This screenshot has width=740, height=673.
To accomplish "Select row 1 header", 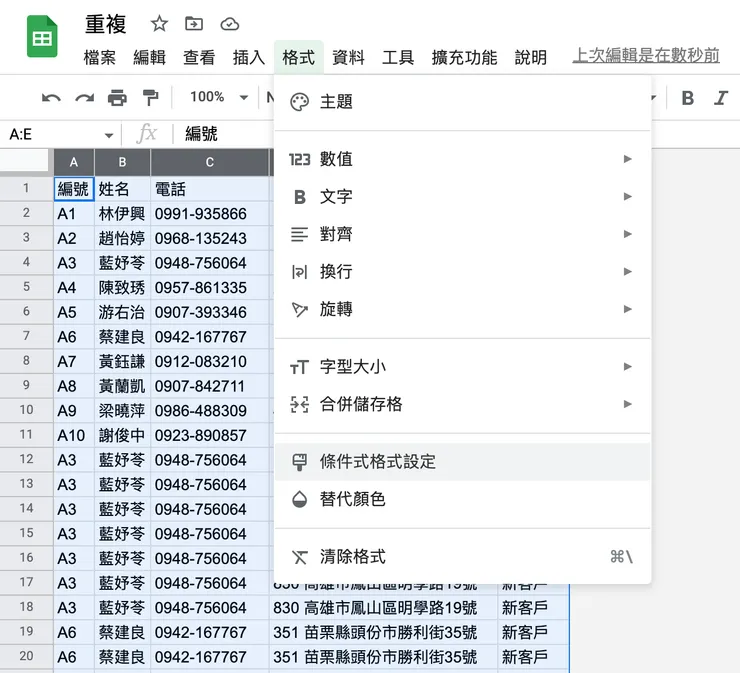I will click(x=26, y=188).
